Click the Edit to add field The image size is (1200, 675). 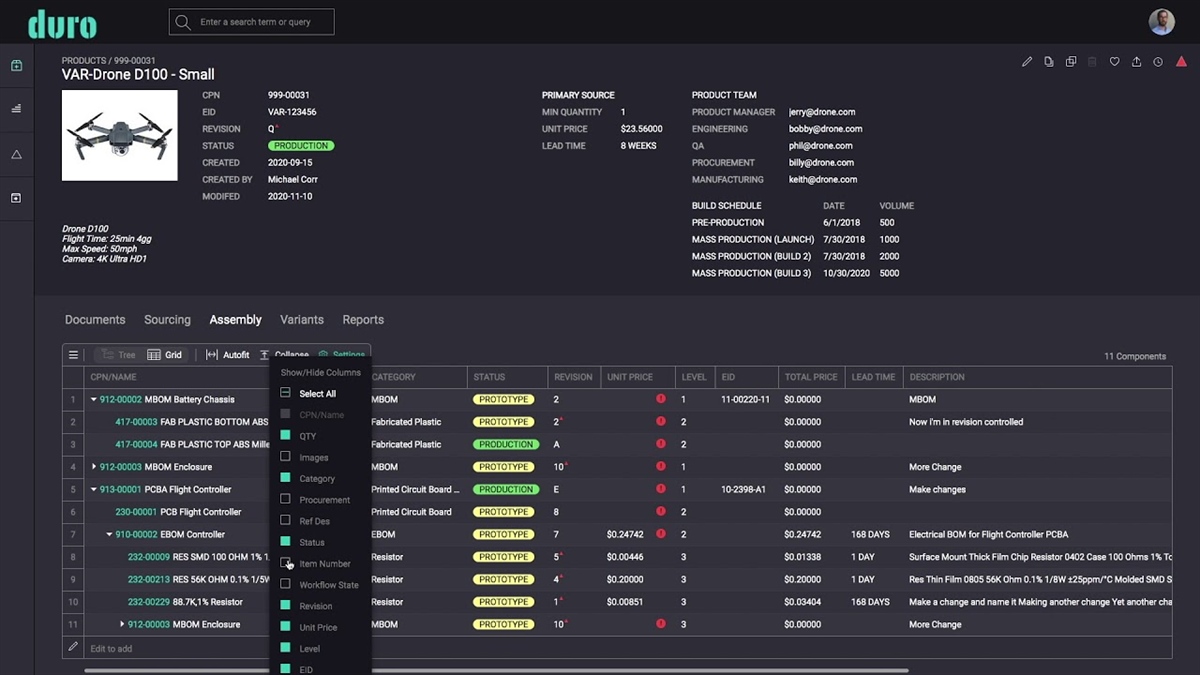pos(111,649)
